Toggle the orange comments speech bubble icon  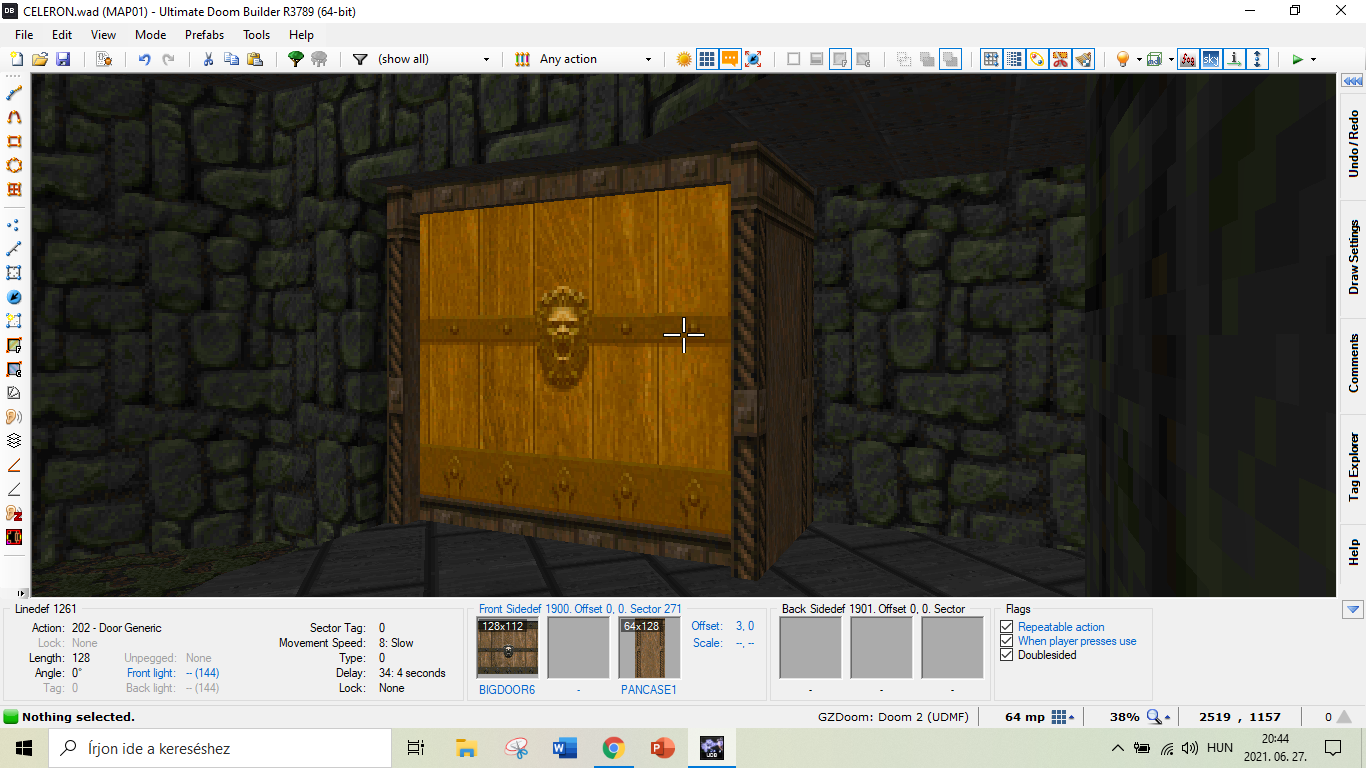click(730, 59)
